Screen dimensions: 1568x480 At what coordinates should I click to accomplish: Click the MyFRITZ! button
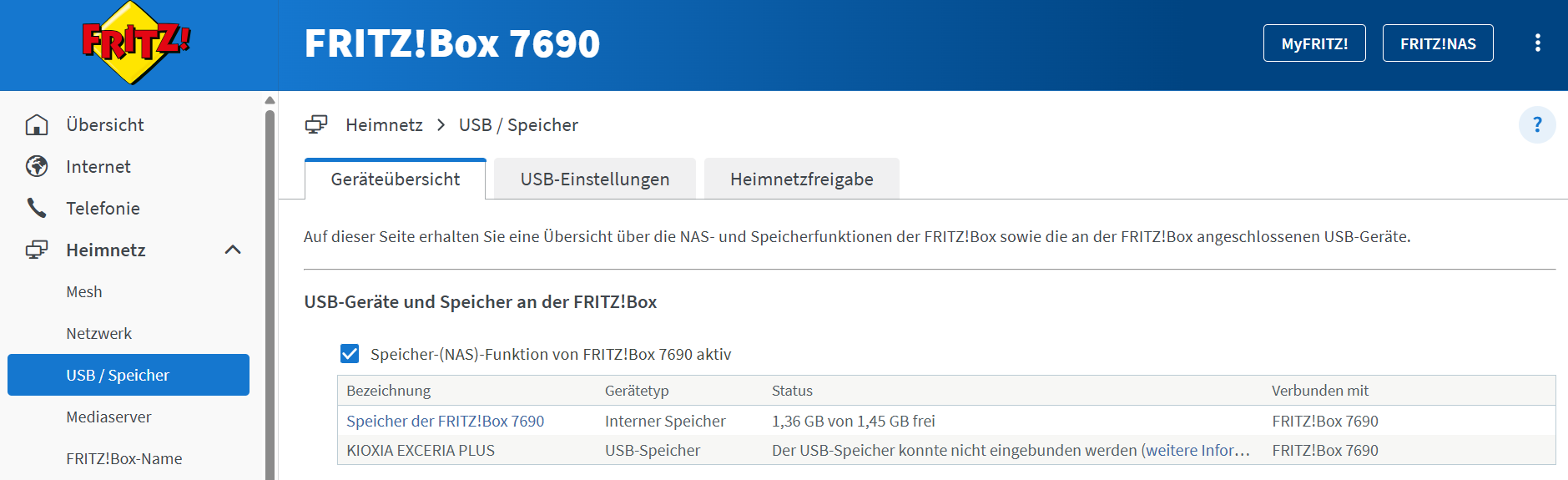1313,43
